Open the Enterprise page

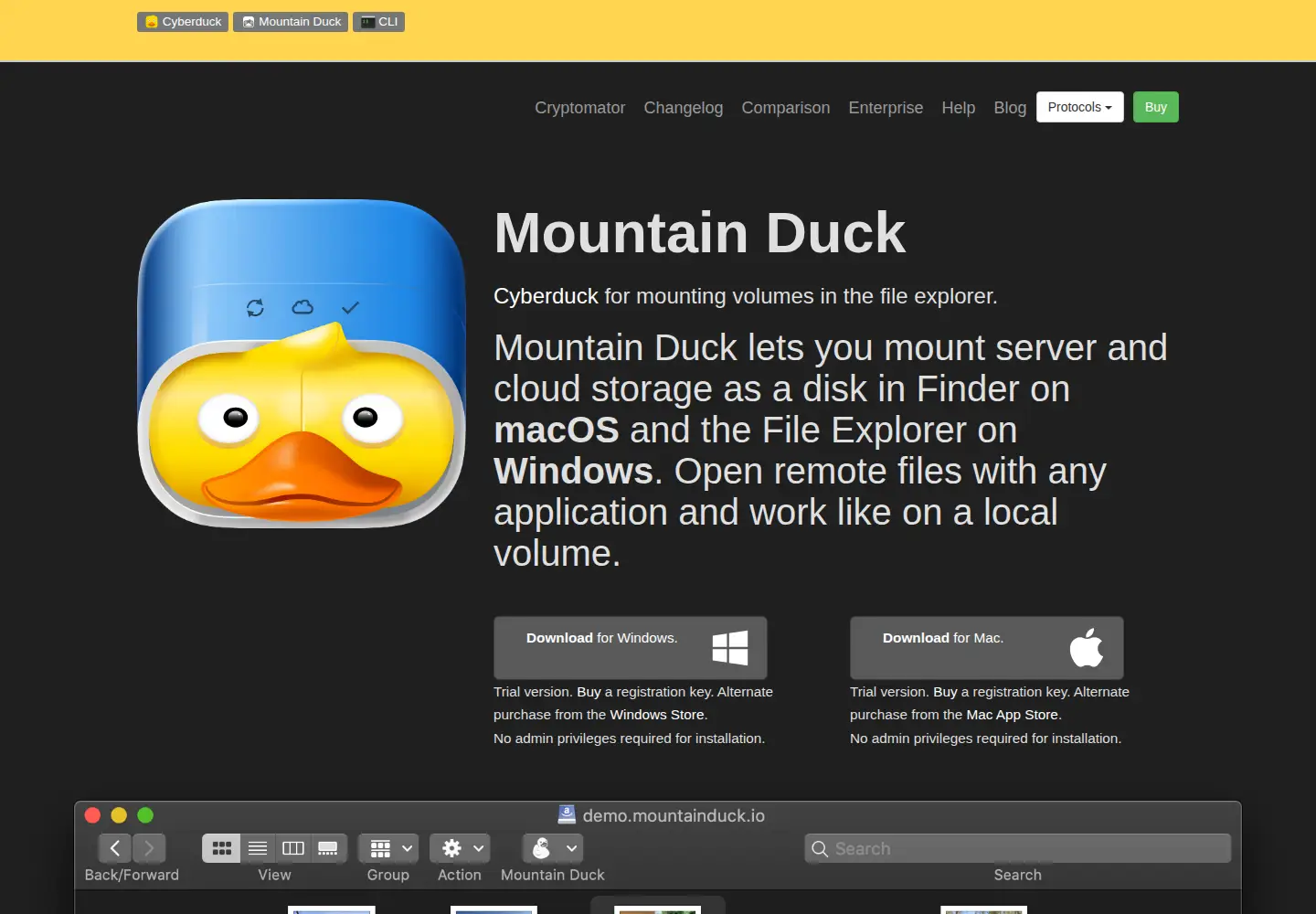click(886, 108)
